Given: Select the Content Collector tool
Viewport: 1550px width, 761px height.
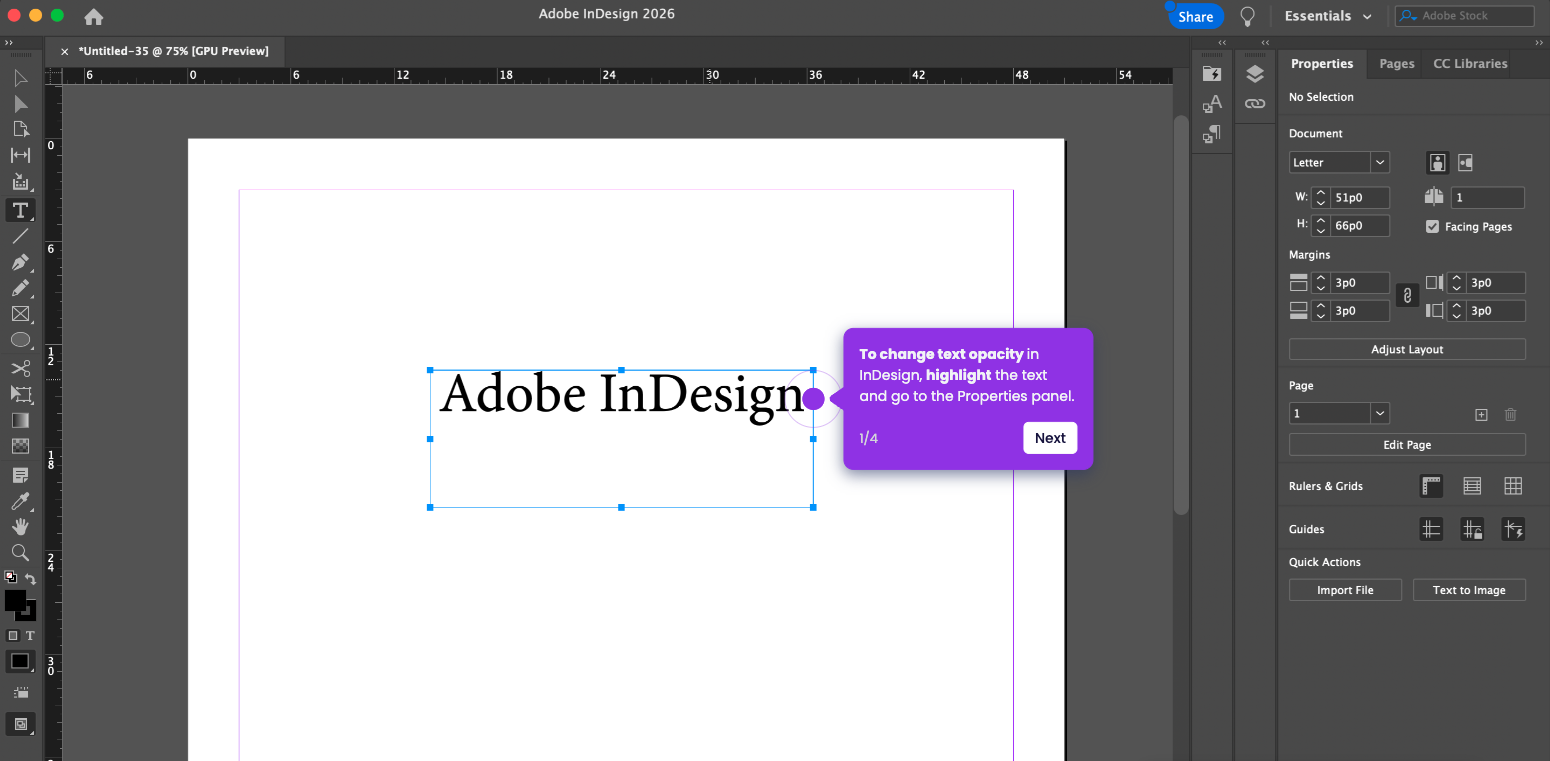Looking at the screenshot, I should click(21, 182).
